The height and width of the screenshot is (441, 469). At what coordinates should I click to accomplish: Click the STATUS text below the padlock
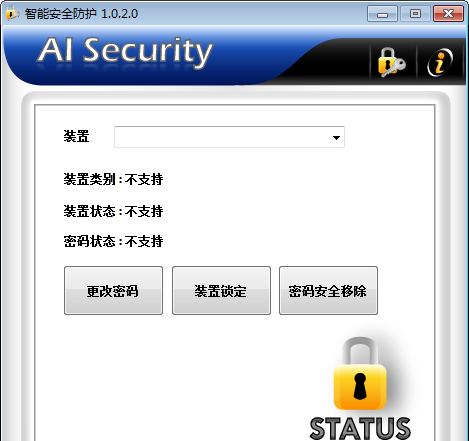tap(360, 428)
